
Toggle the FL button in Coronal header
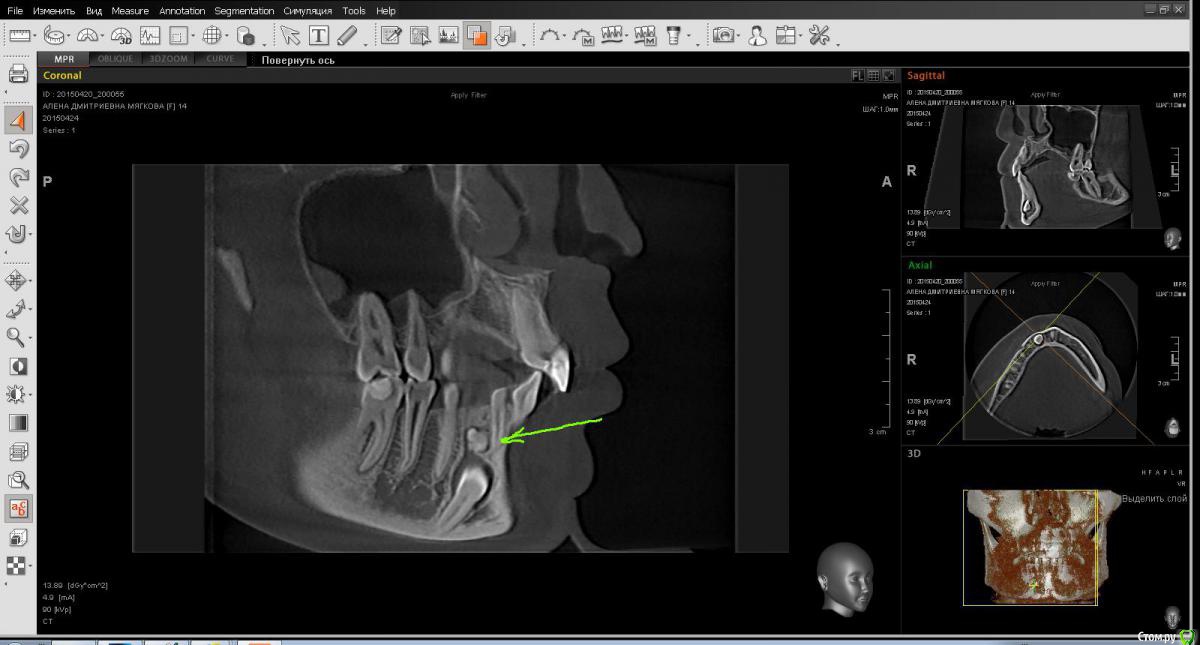857,75
